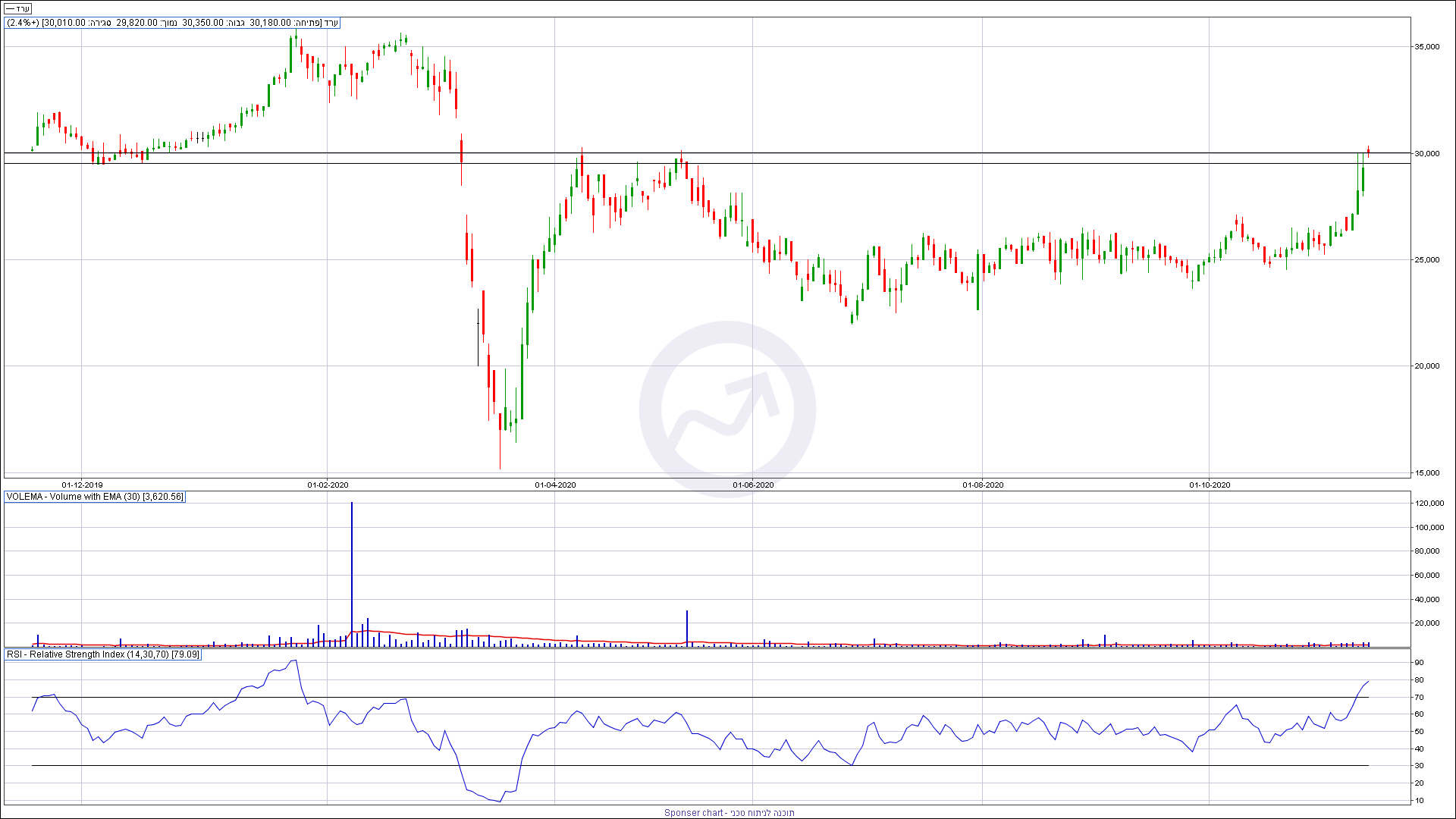The height and width of the screenshot is (819, 1456).
Task: Click the 01-08-2020 date axis label
Action: click(983, 485)
